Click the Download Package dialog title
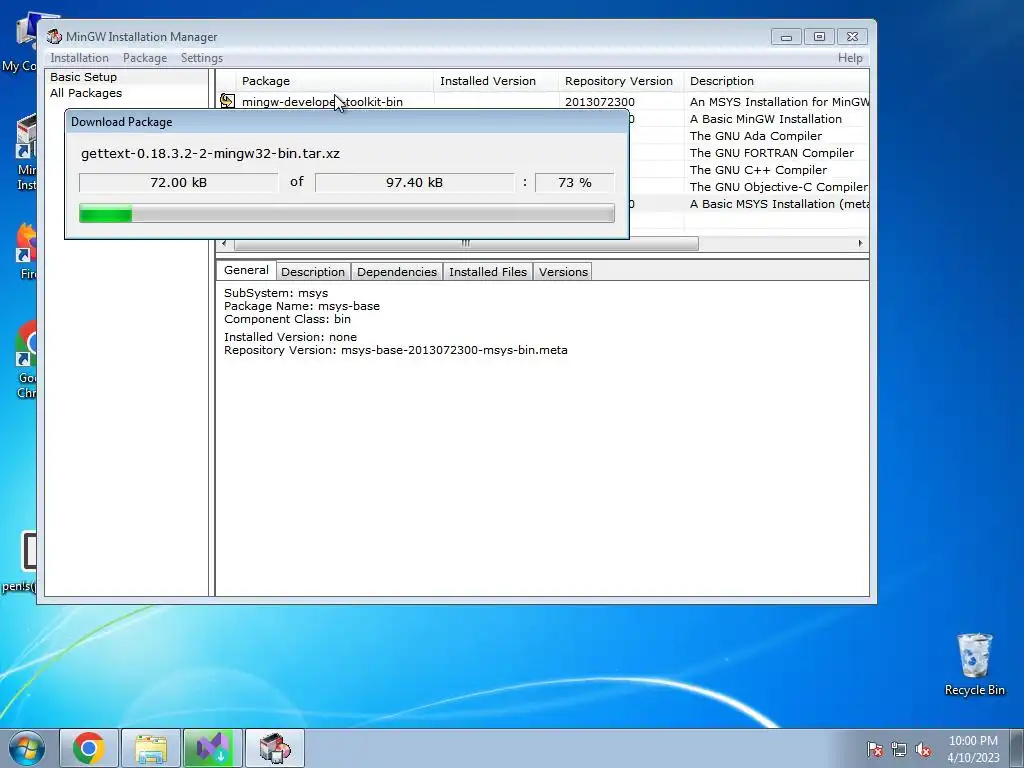1024x768 pixels. click(121, 122)
